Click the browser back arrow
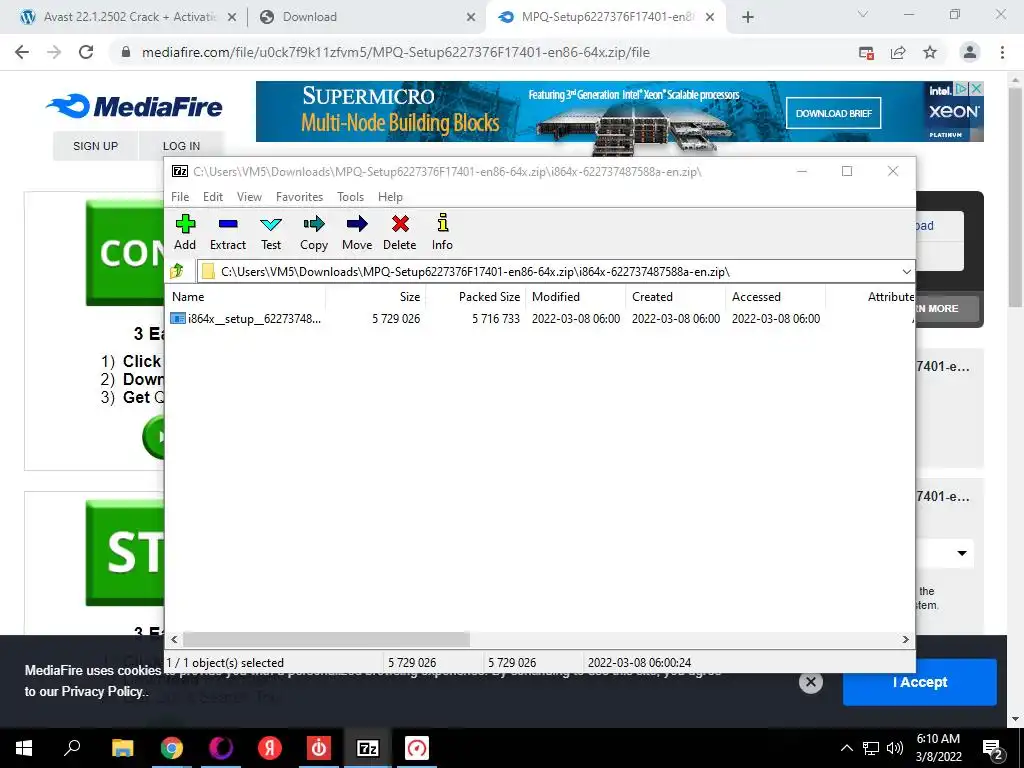 pyautogui.click(x=22, y=52)
